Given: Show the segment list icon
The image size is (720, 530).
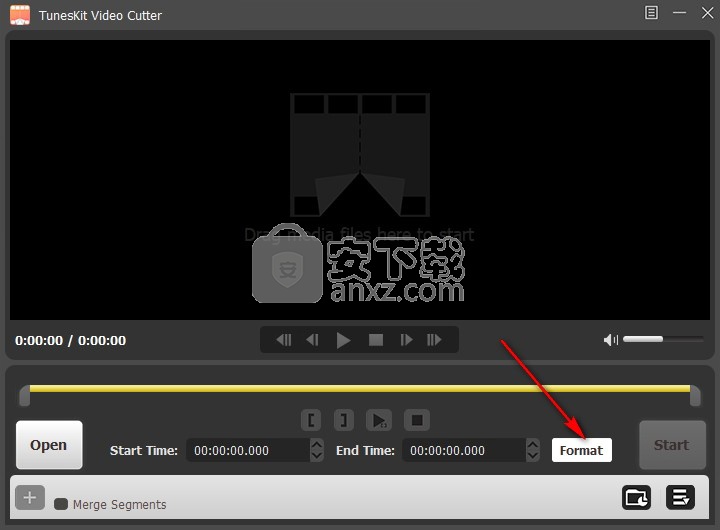Looking at the screenshot, I should pos(680,497).
